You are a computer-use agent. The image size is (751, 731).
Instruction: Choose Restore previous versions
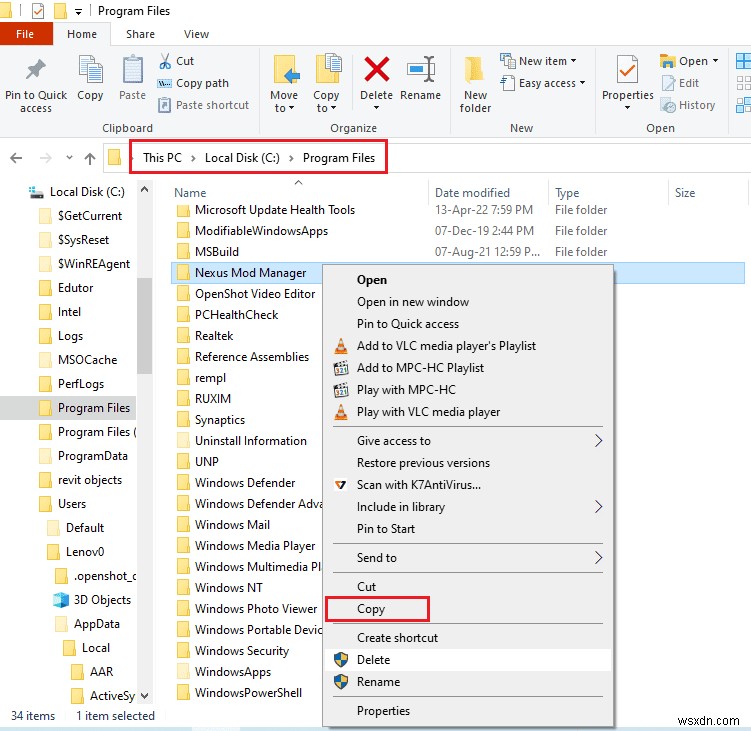[x=467, y=463]
